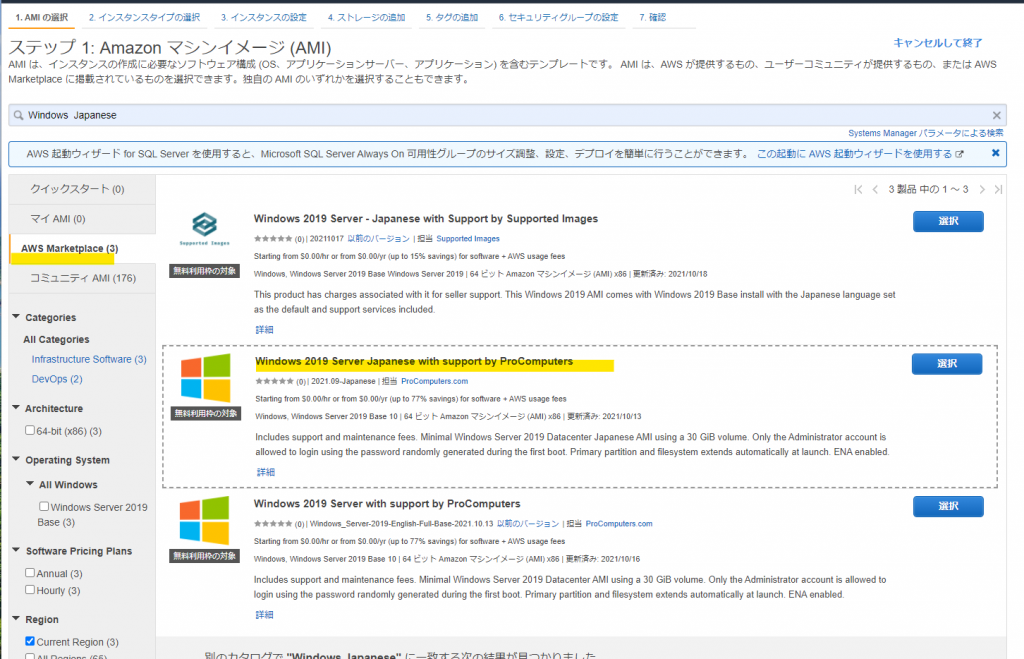Click Windows logo of English ProComputers AMI

click(204, 521)
